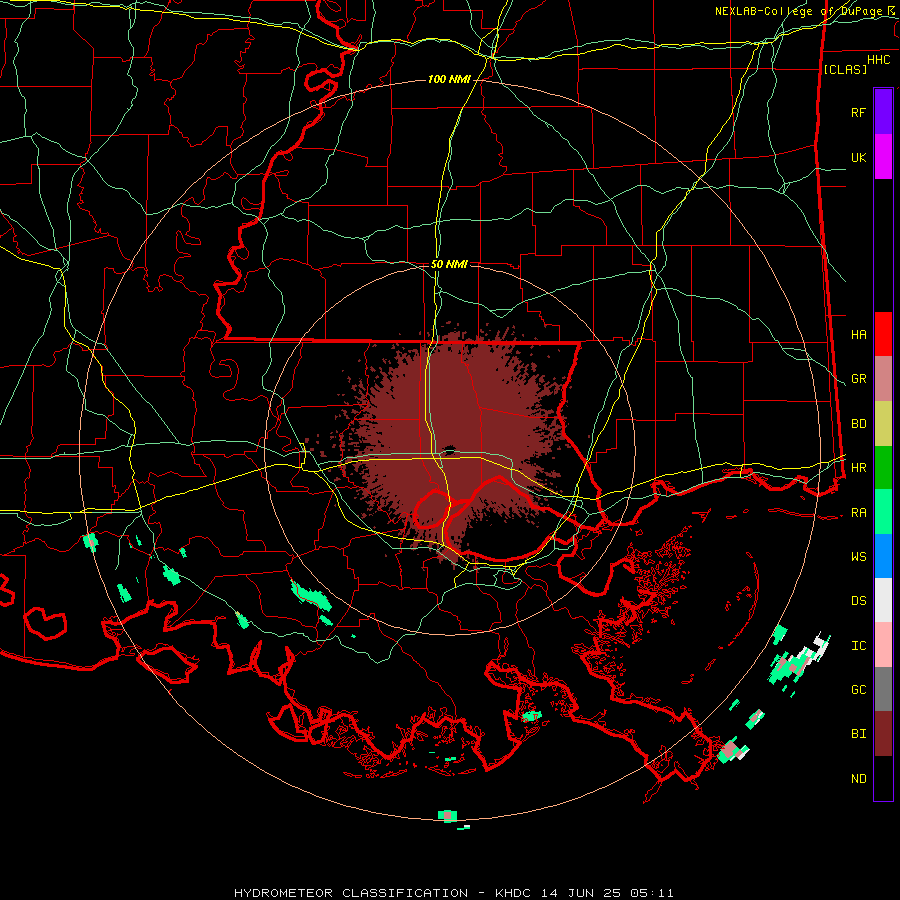This screenshot has width=900, height=900.
Task: Click the BI legend label
Action: [x=858, y=734]
